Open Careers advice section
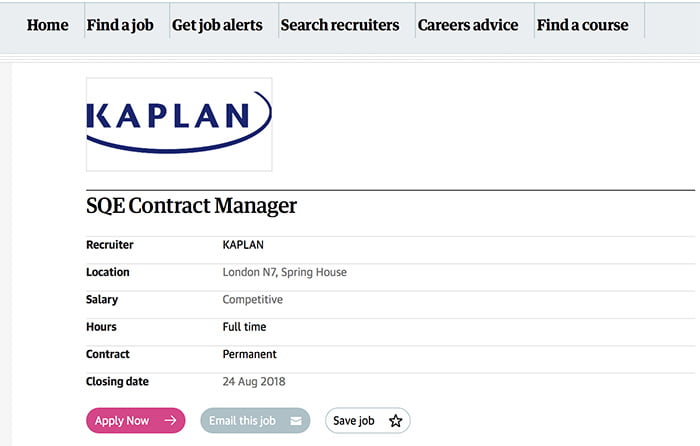The height and width of the screenshot is (446, 700). 468,25
